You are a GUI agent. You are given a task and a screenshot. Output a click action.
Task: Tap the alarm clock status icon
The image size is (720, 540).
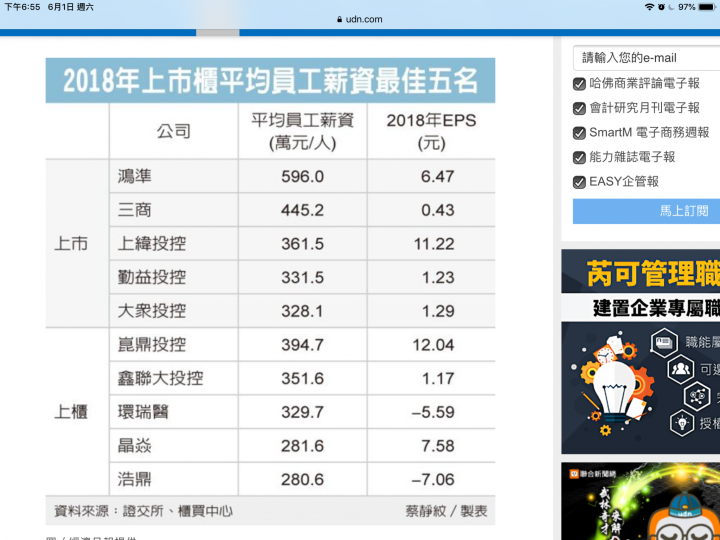click(661, 7)
